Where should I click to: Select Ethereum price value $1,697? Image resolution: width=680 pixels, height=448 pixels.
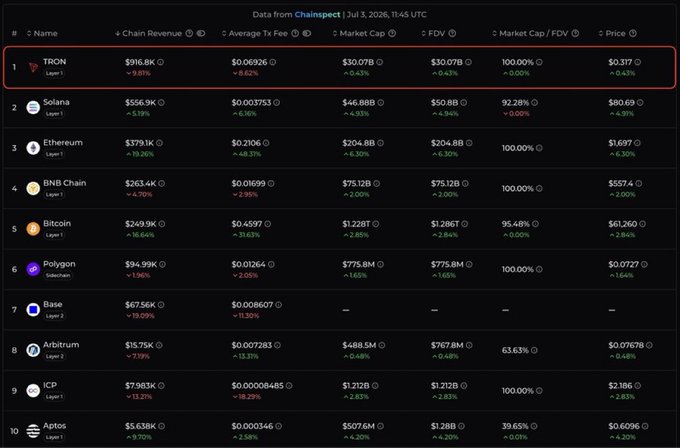[x=620, y=143]
